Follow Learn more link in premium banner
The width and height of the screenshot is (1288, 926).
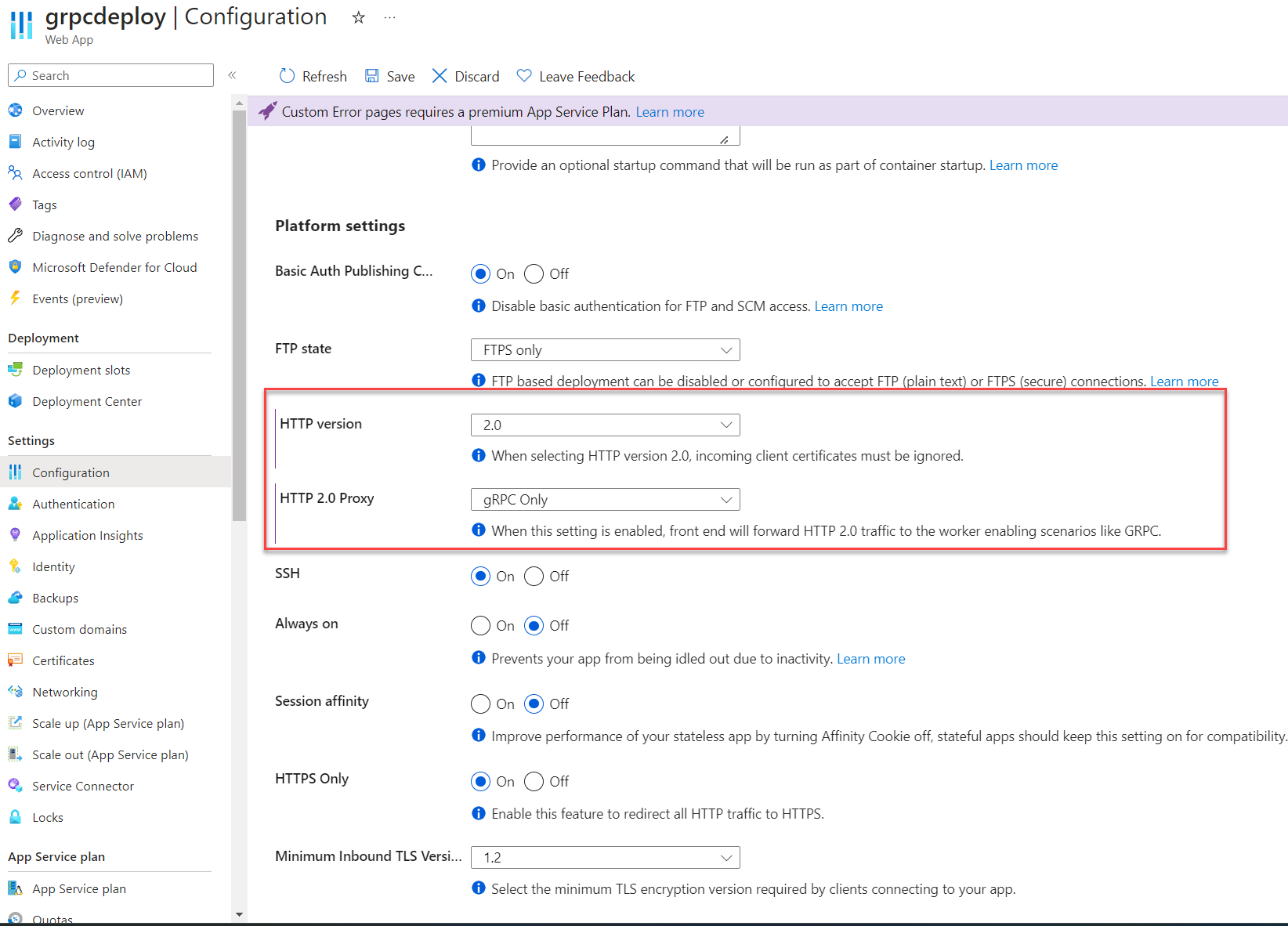point(670,112)
